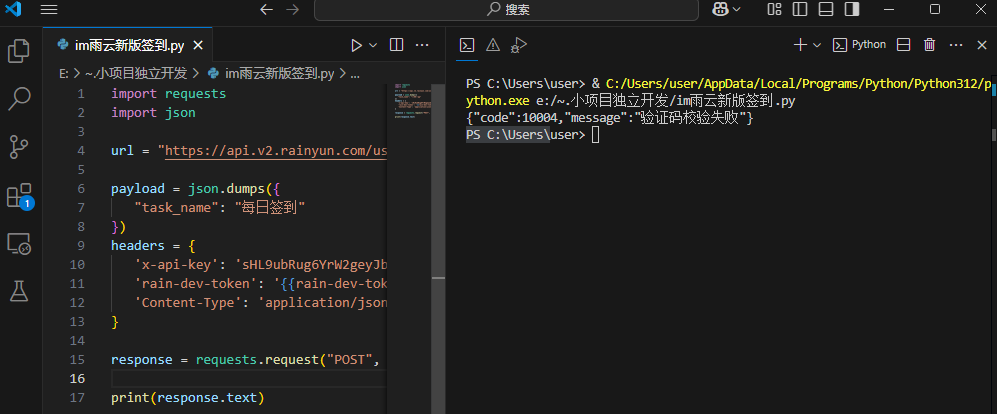Open the Explorer view in activity bar
997x414 pixels.
pyautogui.click(x=19, y=51)
